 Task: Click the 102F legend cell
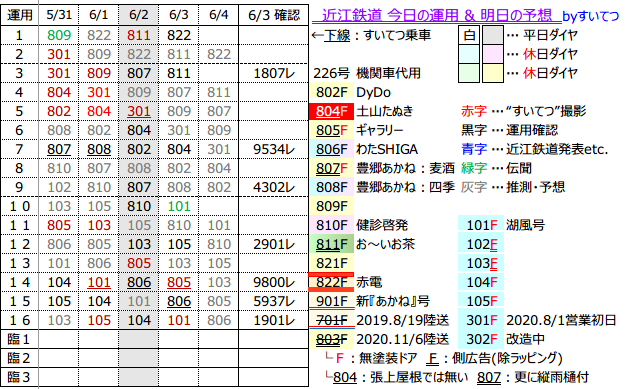pos(481,244)
